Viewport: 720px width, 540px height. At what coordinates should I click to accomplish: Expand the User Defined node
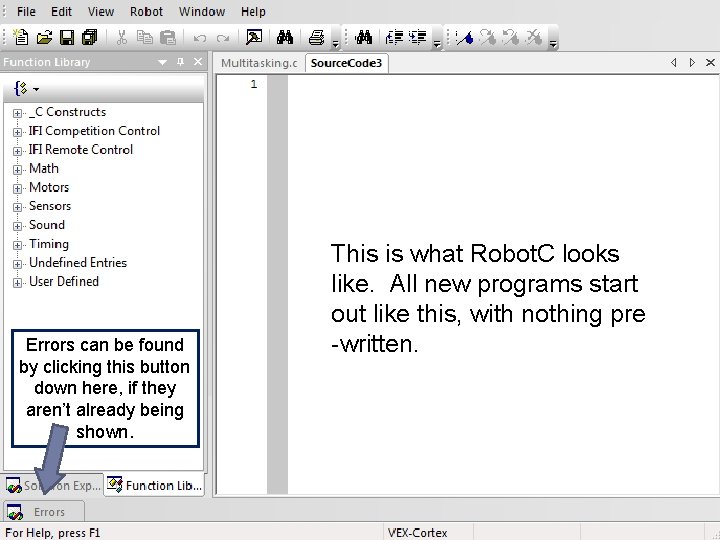[17, 282]
